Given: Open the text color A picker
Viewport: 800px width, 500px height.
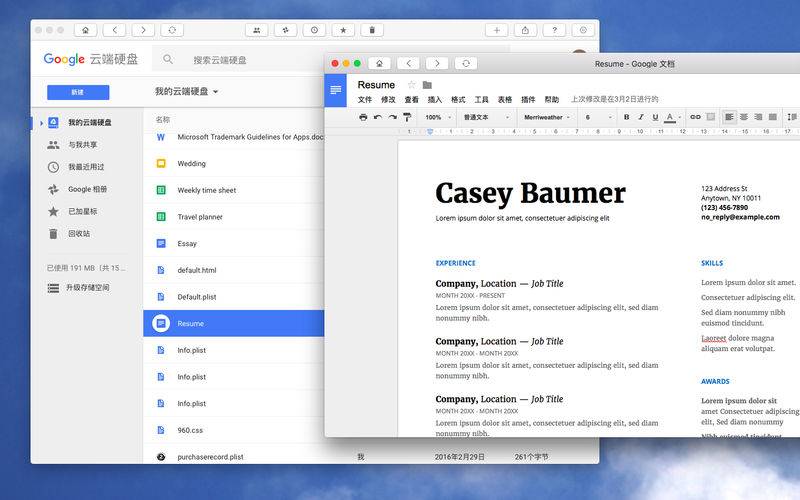Looking at the screenshot, I should click(672, 117).
